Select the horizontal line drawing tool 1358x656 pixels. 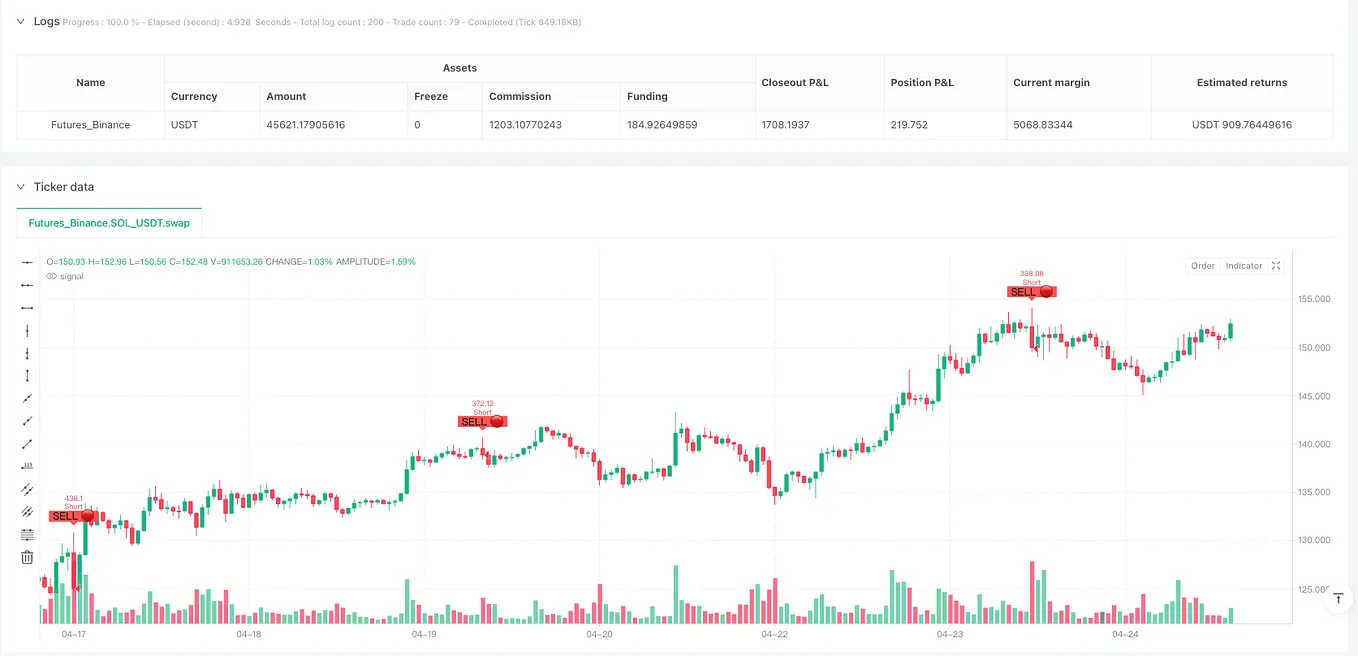click(27, 284)
